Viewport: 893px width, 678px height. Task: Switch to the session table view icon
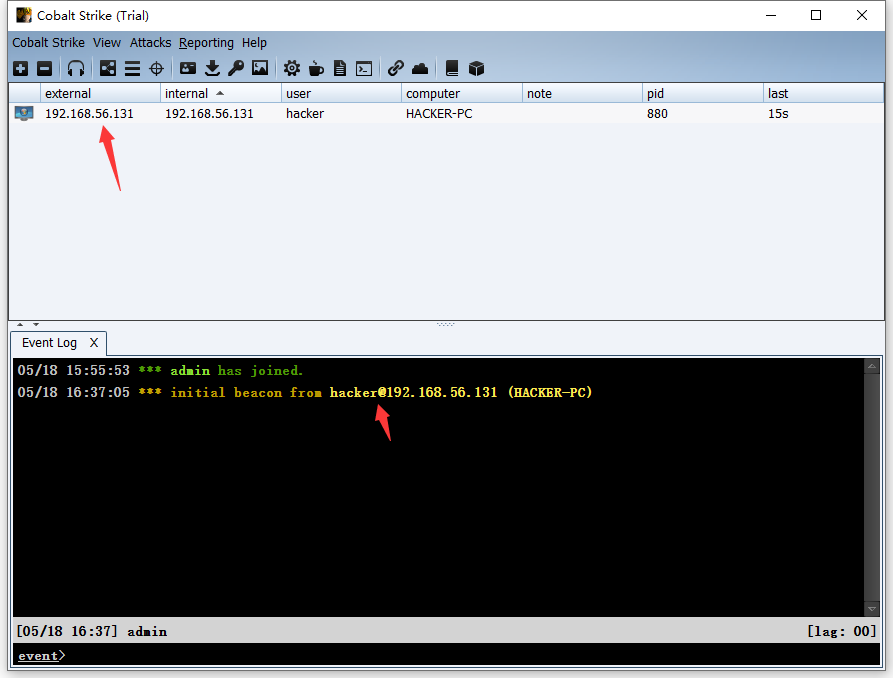(x=132, y=69)
